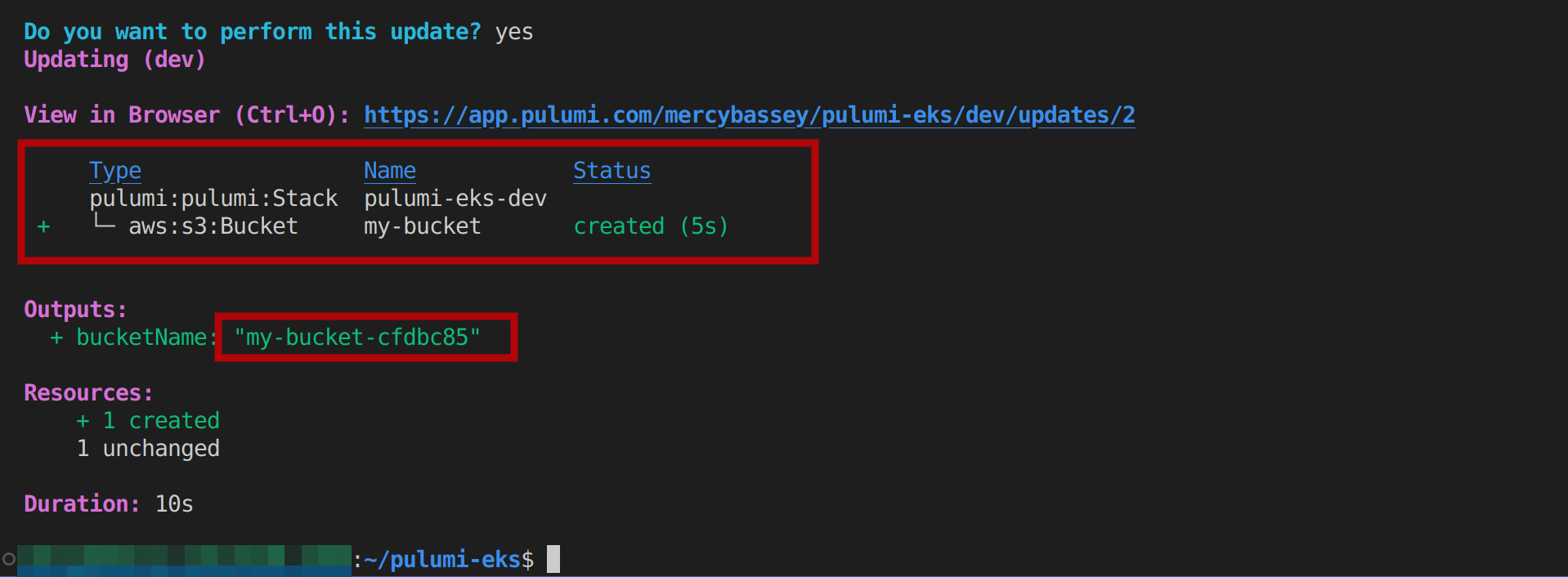
Task: Click the bucketName output key
Action: (x=141, y=338)
